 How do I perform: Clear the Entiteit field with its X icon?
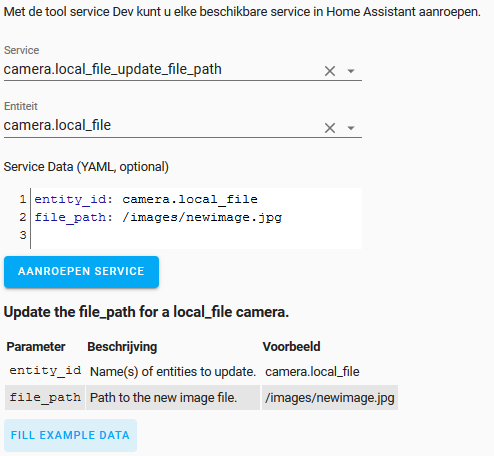click(x=330, y=128)
